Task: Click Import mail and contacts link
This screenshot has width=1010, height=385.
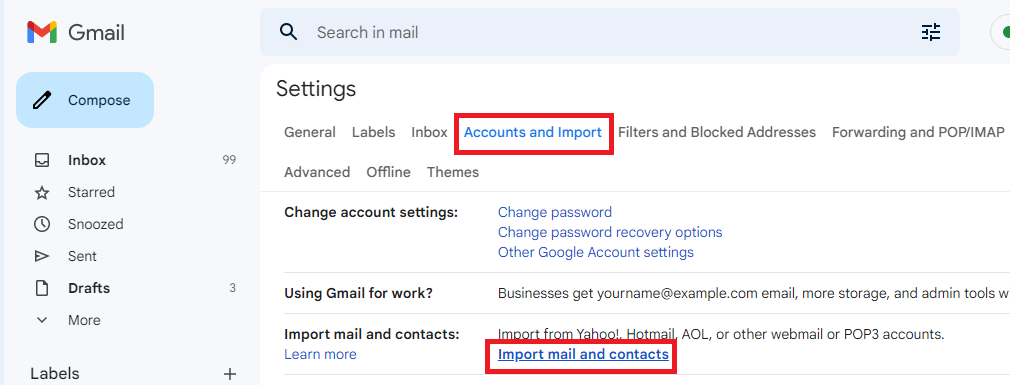Action: 583,354
